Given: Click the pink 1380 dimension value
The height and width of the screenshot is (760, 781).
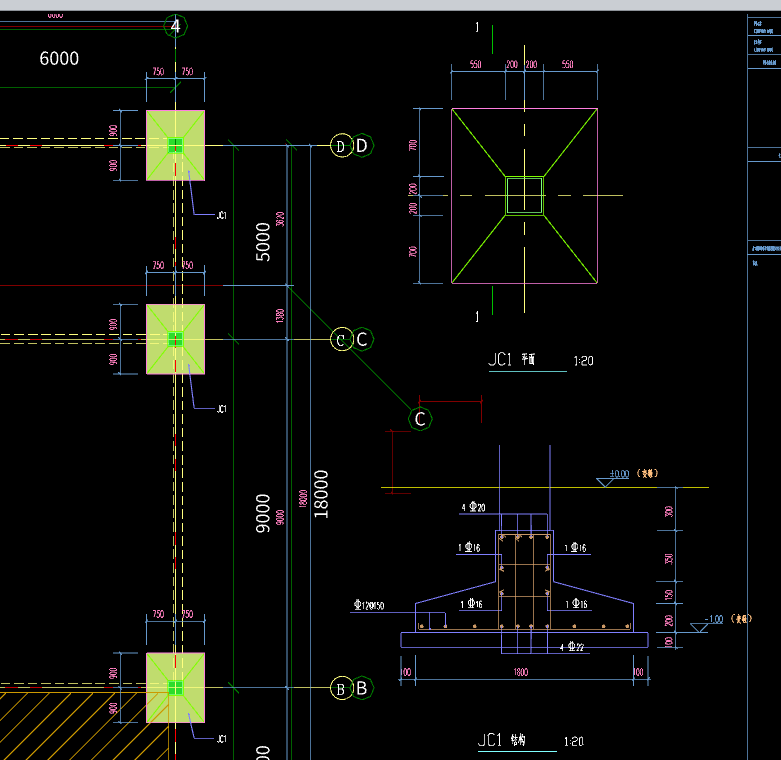Looking at the screenshot, I should 280,315.
